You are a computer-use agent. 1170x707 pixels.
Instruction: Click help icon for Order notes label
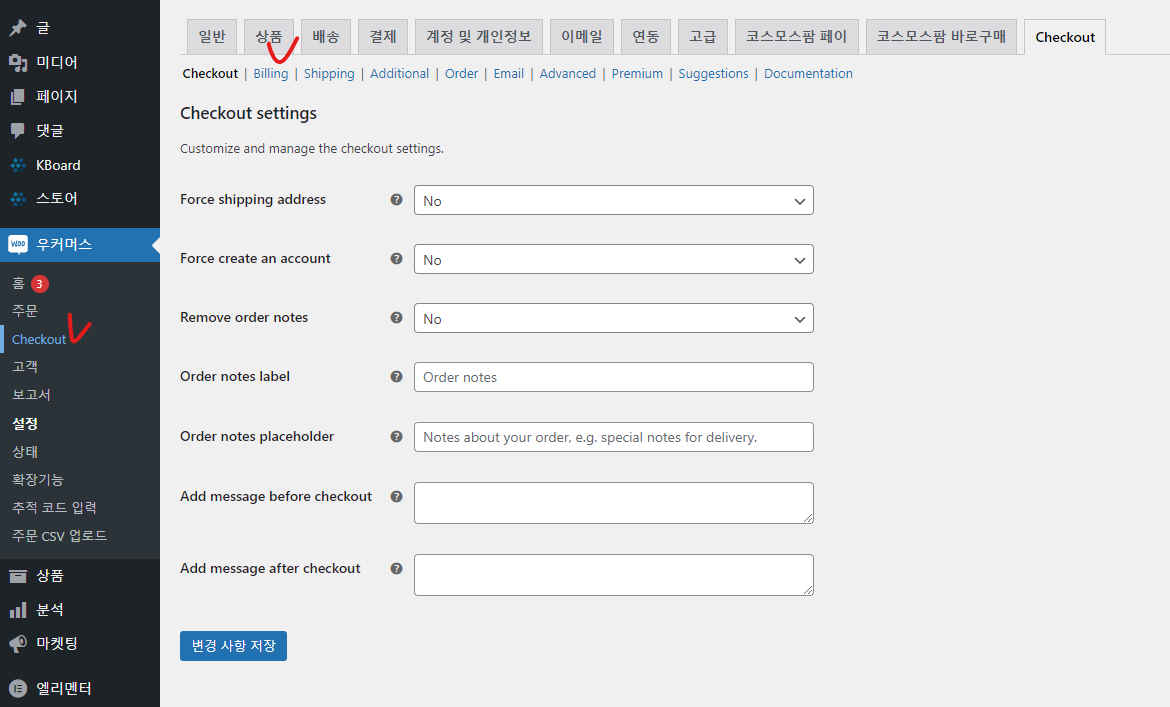coord(396,376)
